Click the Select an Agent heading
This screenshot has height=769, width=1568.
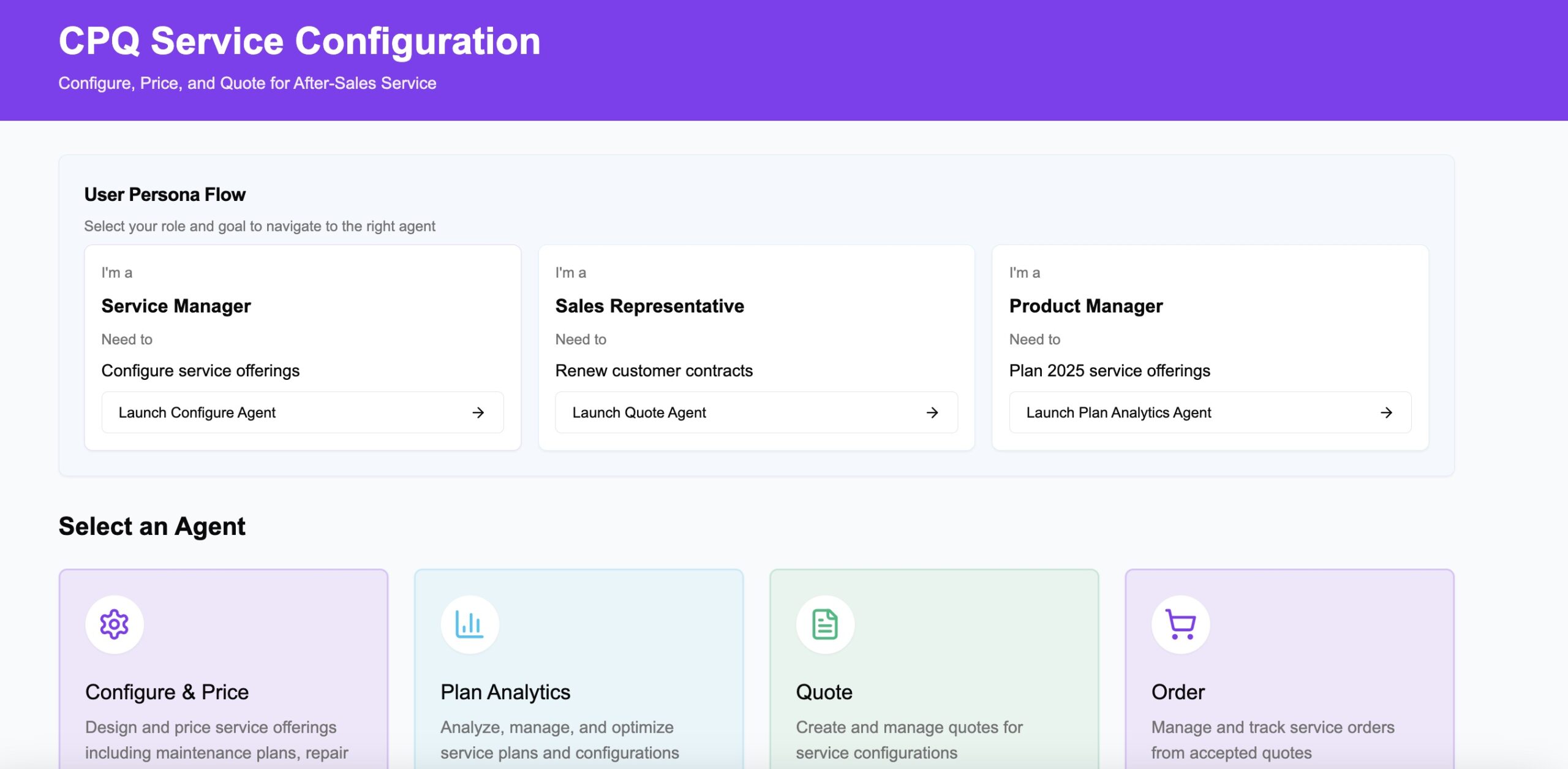tap(152, 526)
